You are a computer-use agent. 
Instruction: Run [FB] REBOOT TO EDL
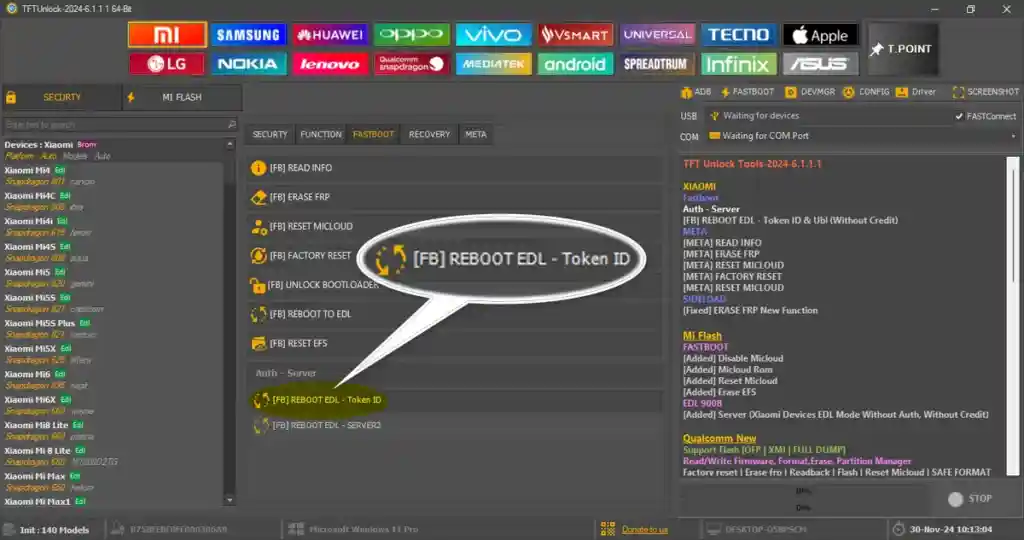[455, 314]
